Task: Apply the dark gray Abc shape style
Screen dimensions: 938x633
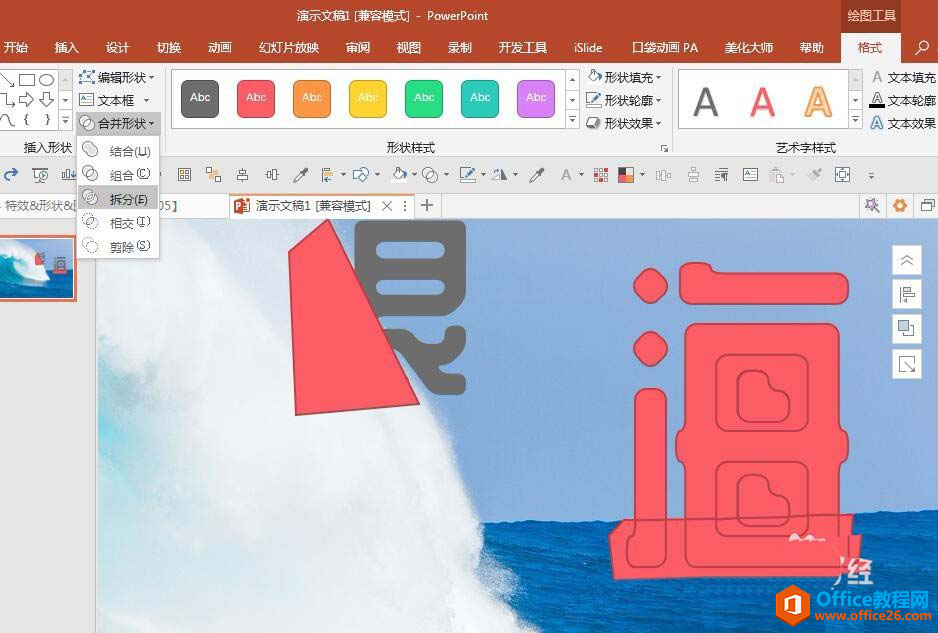Action: tap(200, 98)
